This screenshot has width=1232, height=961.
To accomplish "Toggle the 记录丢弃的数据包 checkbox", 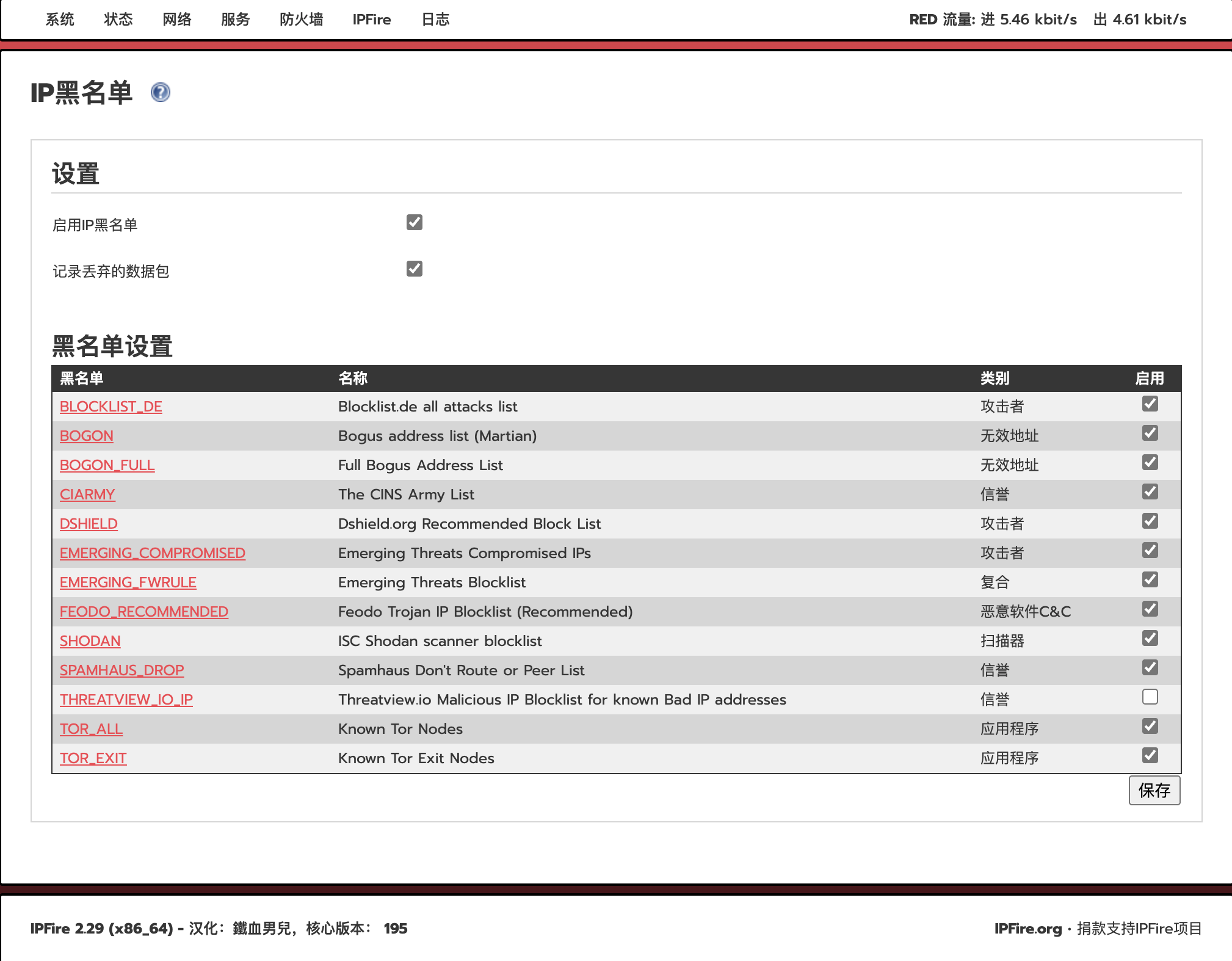I will (x=415, y=269).
